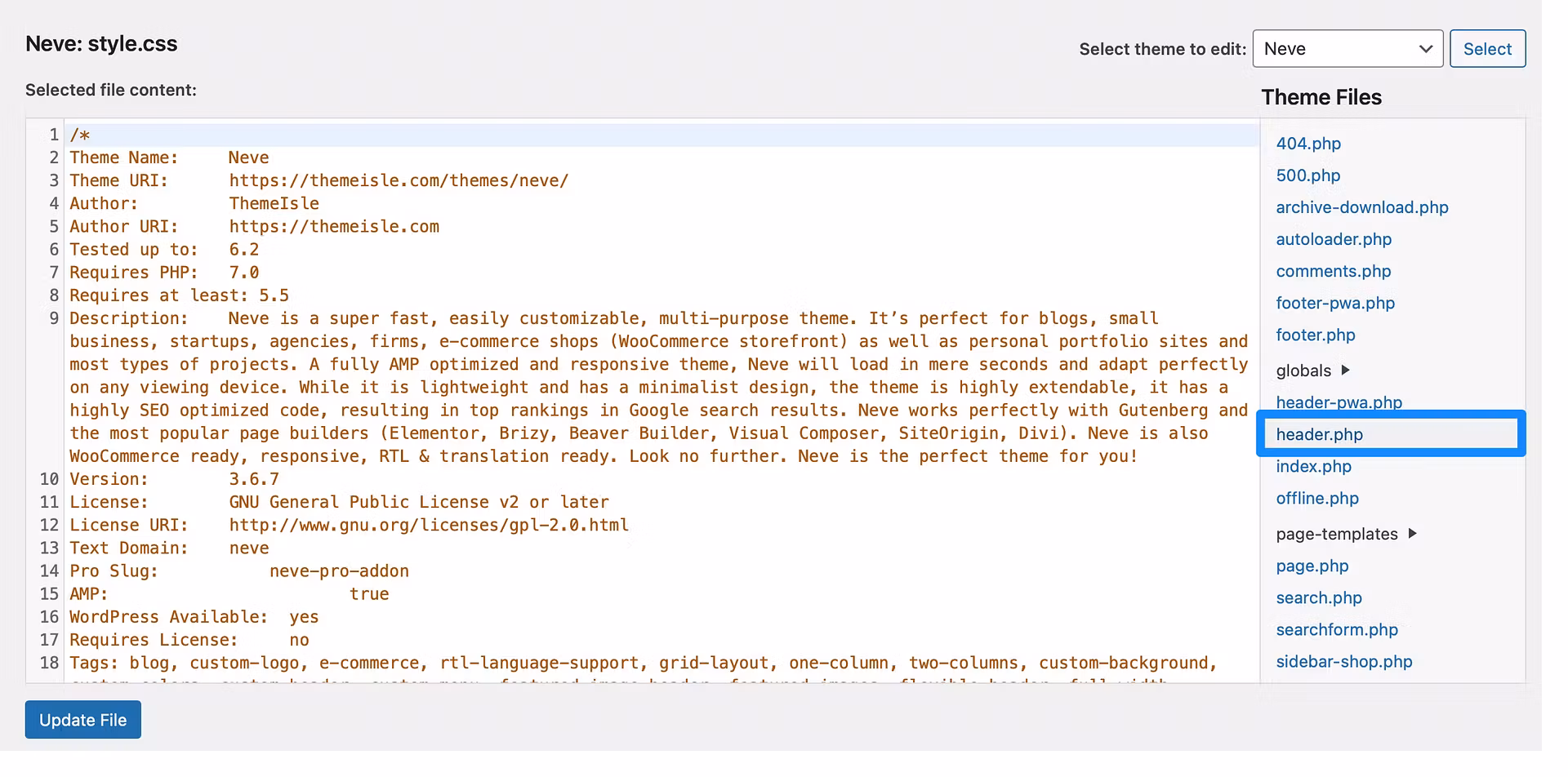Screen dimensions: 1568x777
Task: Open the comments.php theme file
Action: coord(1334,271)
